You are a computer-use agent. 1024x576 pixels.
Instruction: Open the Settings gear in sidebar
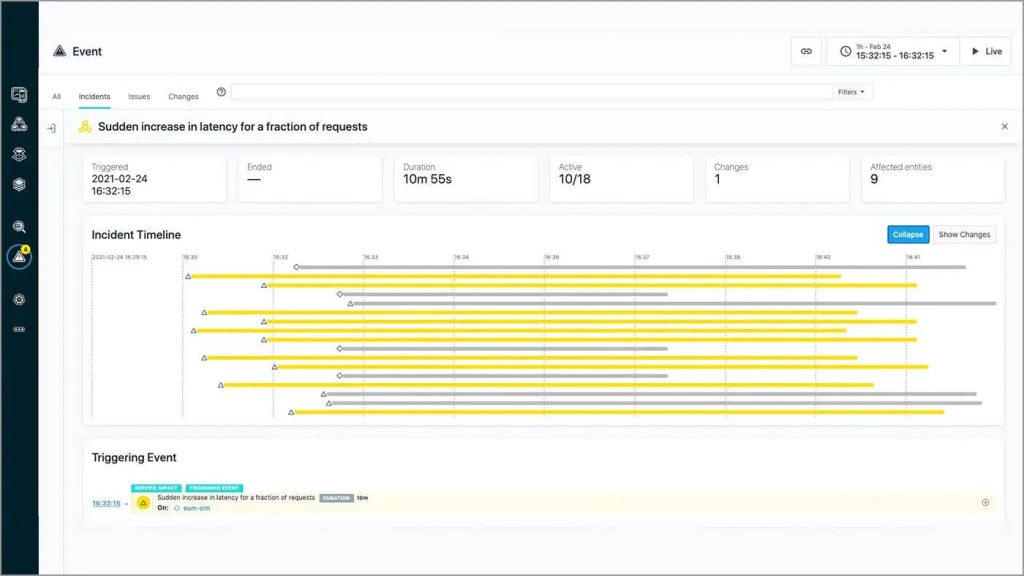(x=19, y=300)
